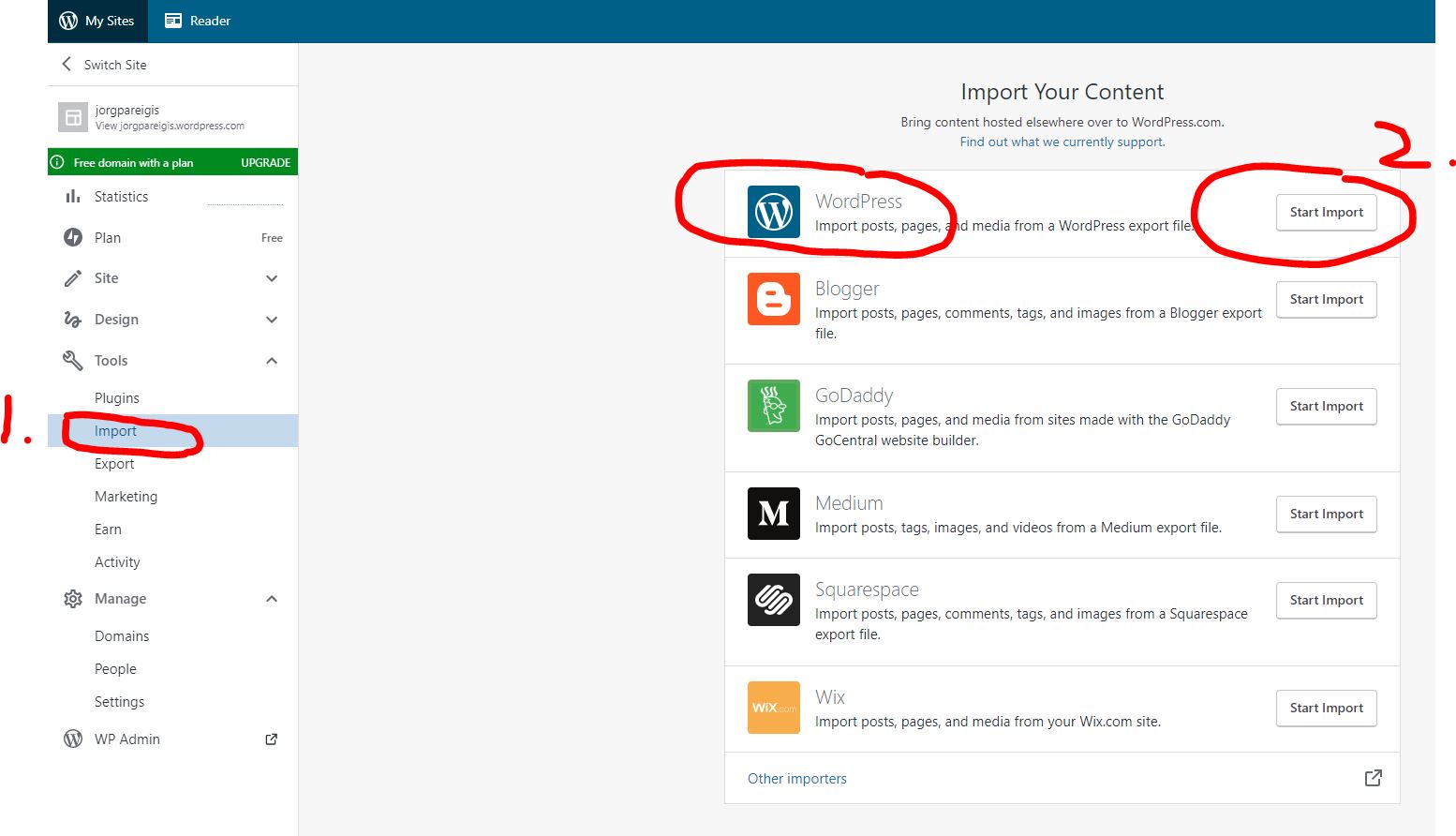The width and height of the screenshot is (1456, 836).
Task: Open People under Manage
Action: tap(115, 669)
